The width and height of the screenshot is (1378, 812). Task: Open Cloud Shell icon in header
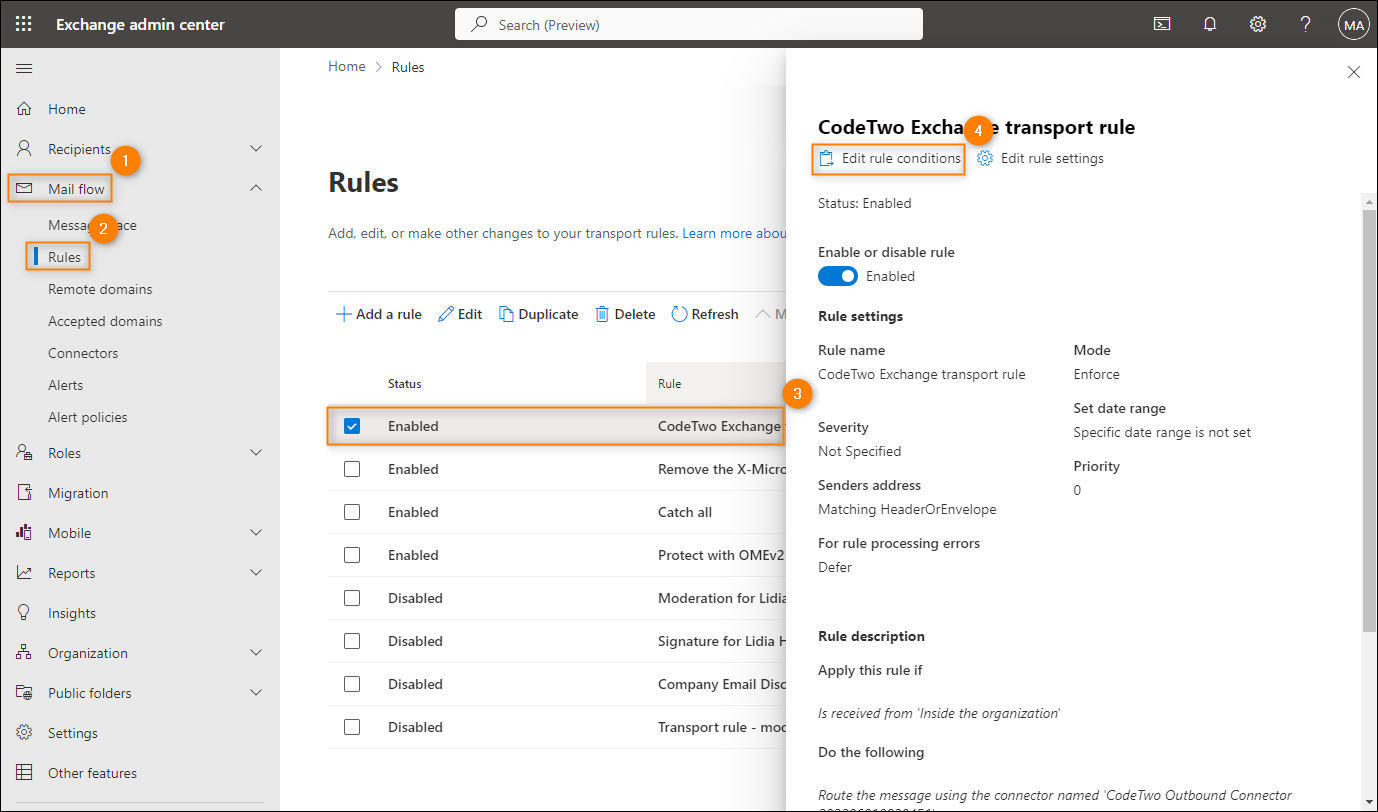coord(1162,24)
